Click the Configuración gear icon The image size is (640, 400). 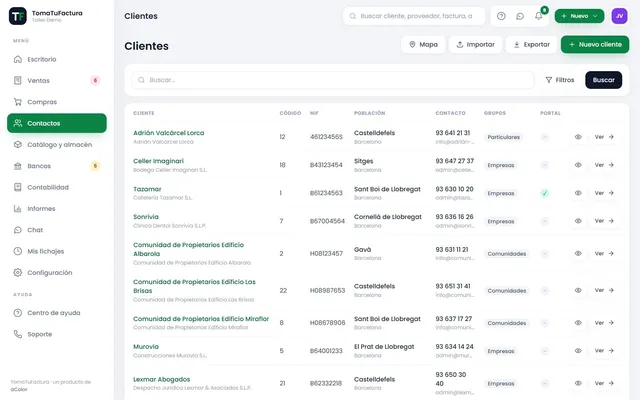pos(18,272)
